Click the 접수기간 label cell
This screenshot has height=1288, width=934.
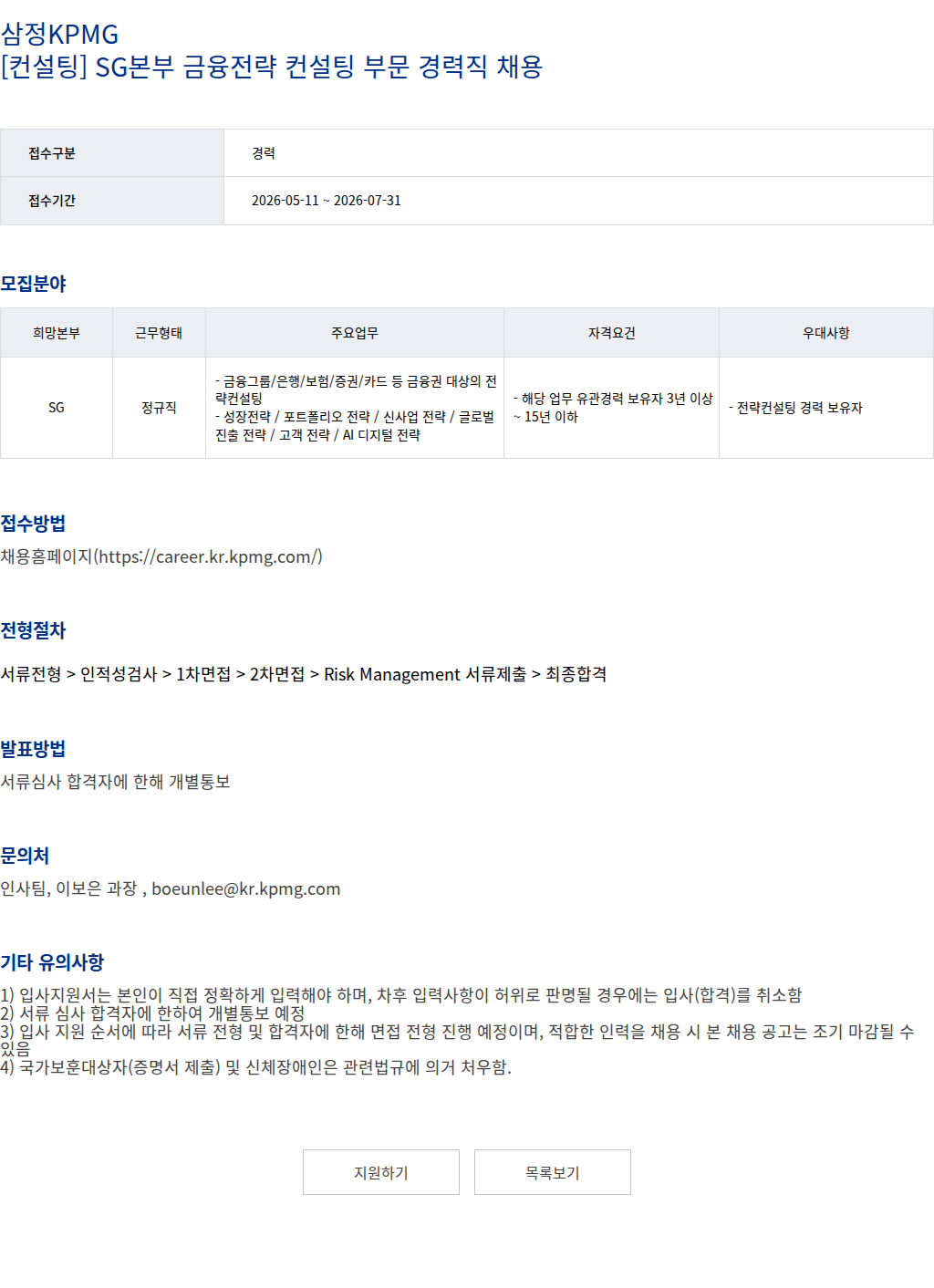pos(112,201)
